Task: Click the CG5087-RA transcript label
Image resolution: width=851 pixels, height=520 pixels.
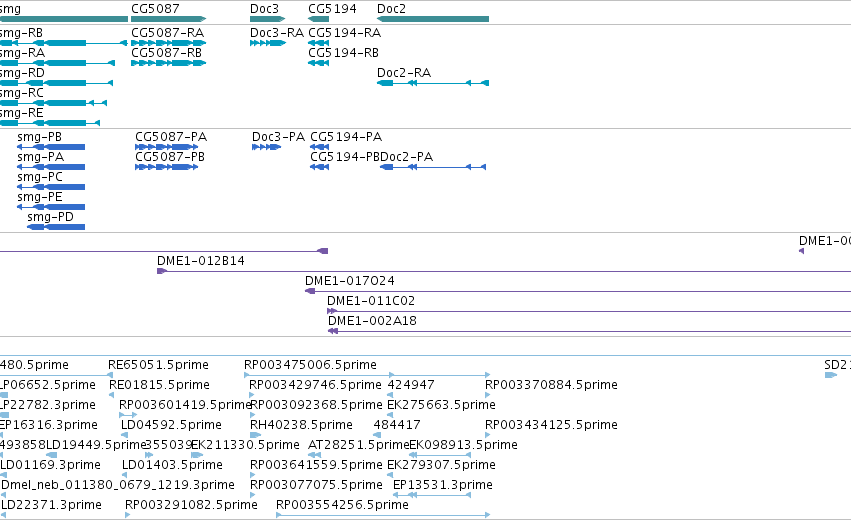Action: pyautogui.click(x=168, y=33)
